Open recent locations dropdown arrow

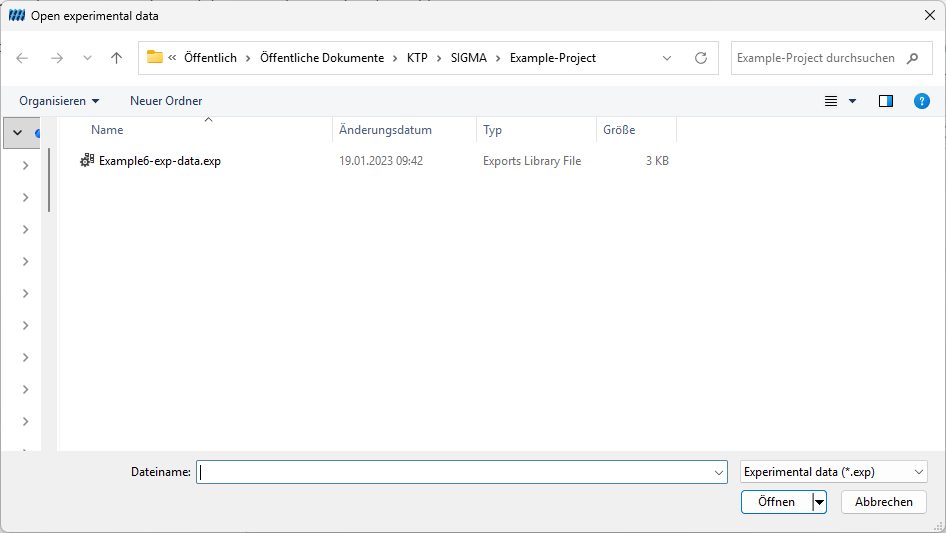click(87, 58)
